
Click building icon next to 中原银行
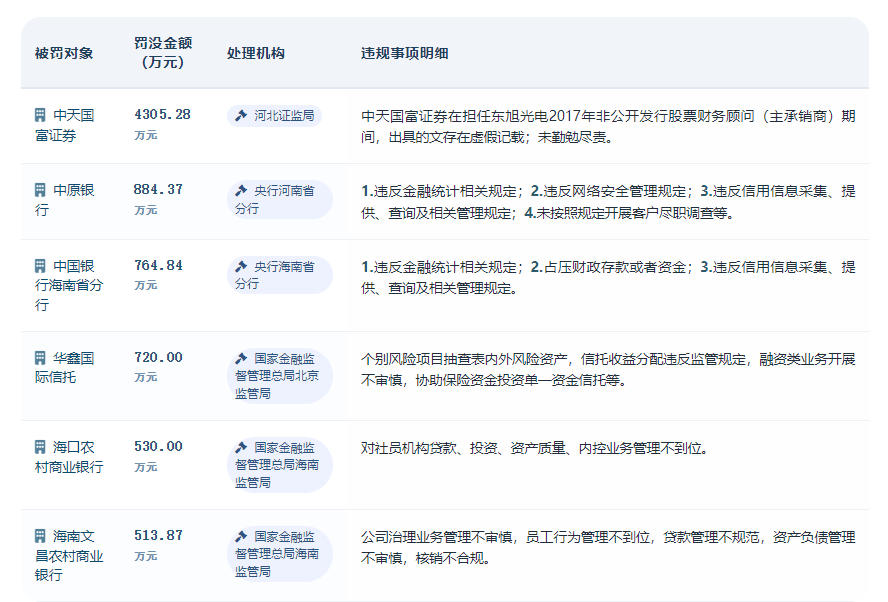pyautogui.click(x=40, y=190)
